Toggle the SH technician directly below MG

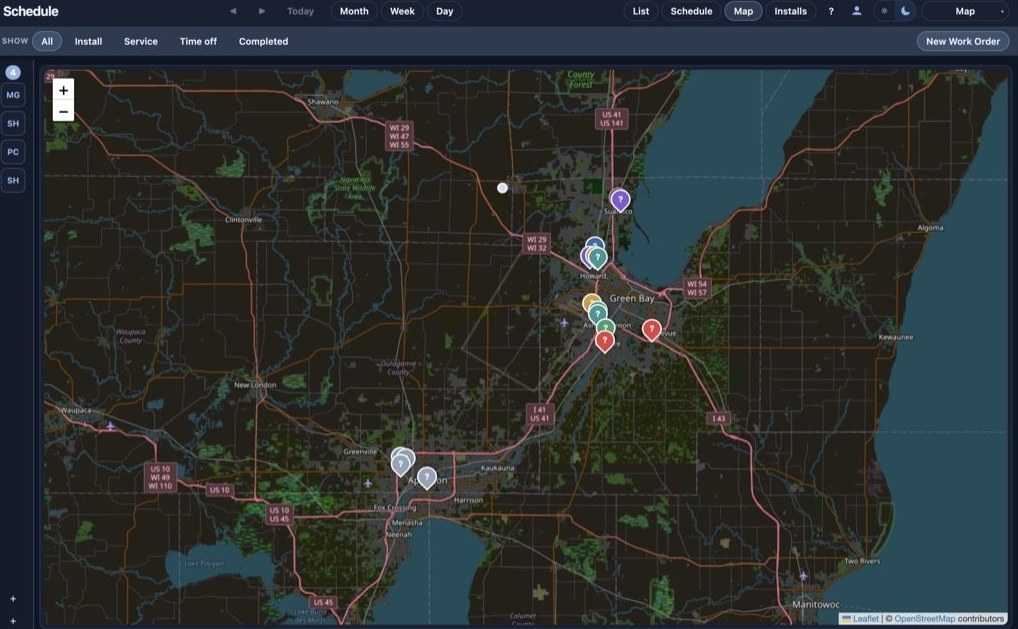pyautogui.click(x=13, y=123)
